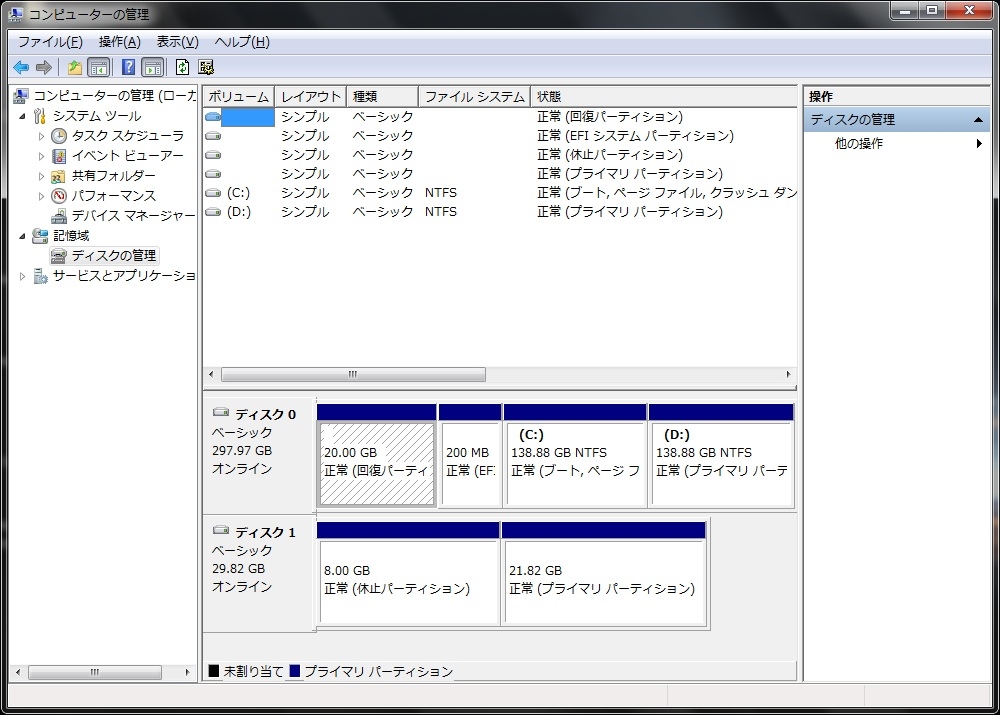
Task: Expand the サービスとアプリケーション node arrow
Action: 23,276
